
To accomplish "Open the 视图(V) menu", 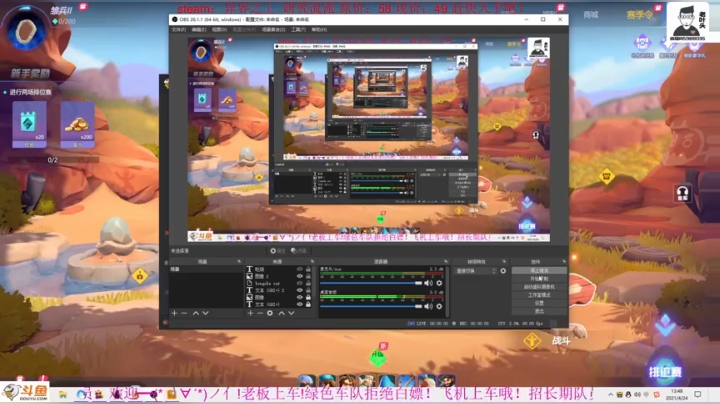I will click(x=219, y=30).
